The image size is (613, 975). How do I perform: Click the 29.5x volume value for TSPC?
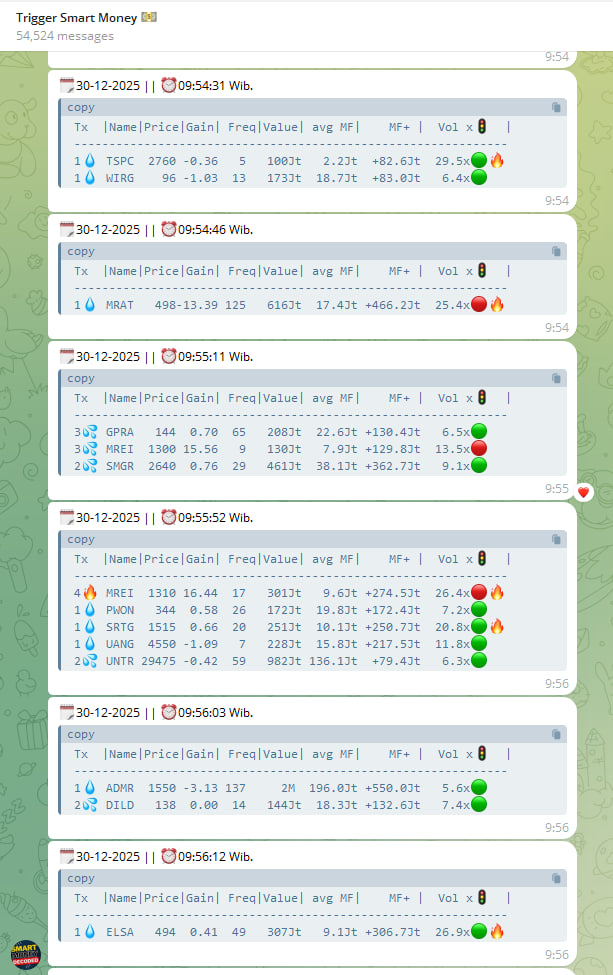click(x=453, y=161)
